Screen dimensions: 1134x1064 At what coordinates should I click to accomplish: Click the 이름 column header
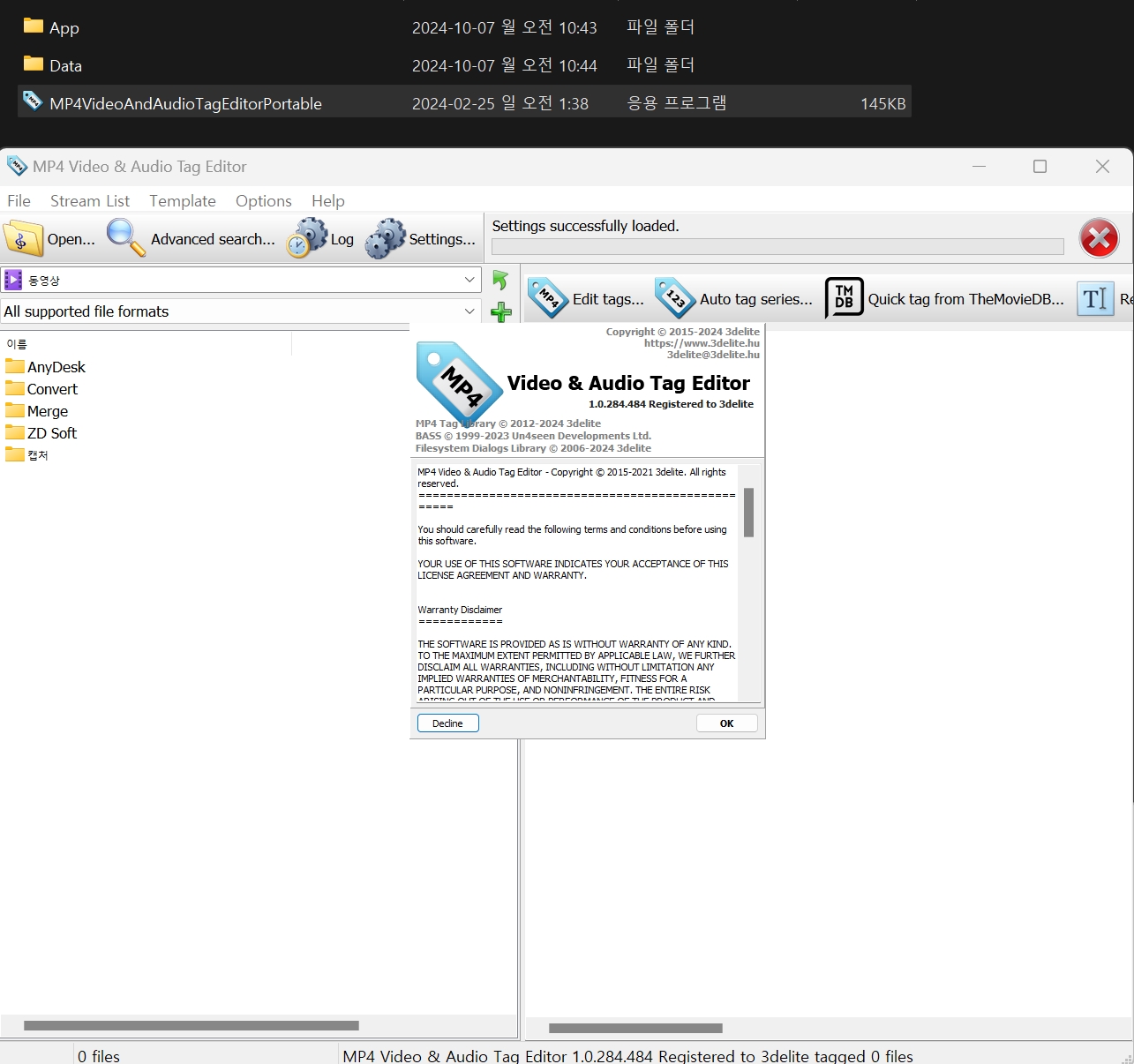17,344
